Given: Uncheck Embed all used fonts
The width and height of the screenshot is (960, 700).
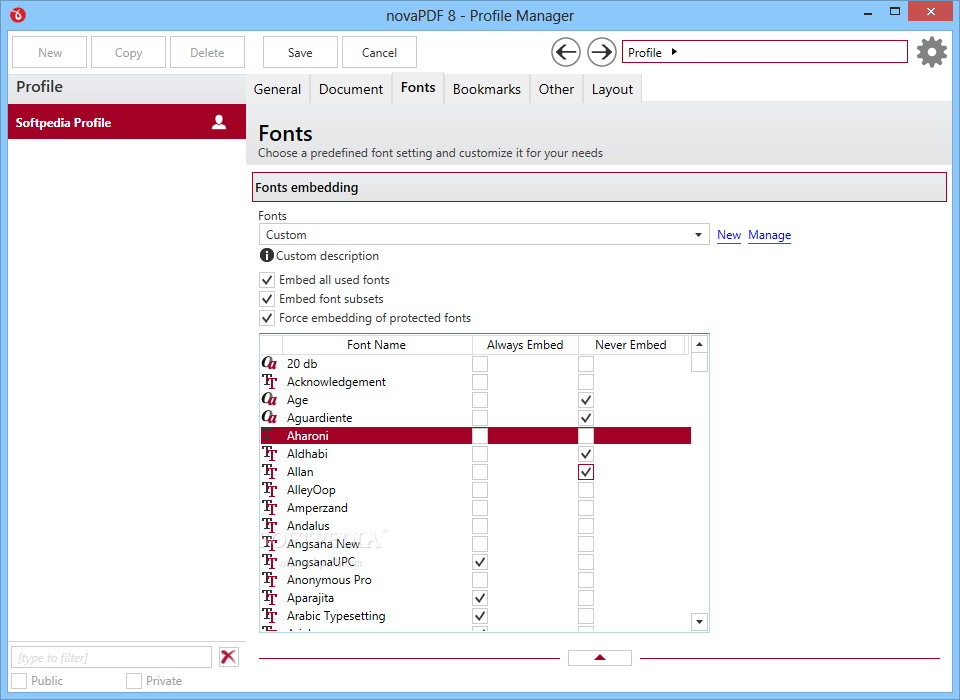Looking at the screenshot, I should click(267, 280).
